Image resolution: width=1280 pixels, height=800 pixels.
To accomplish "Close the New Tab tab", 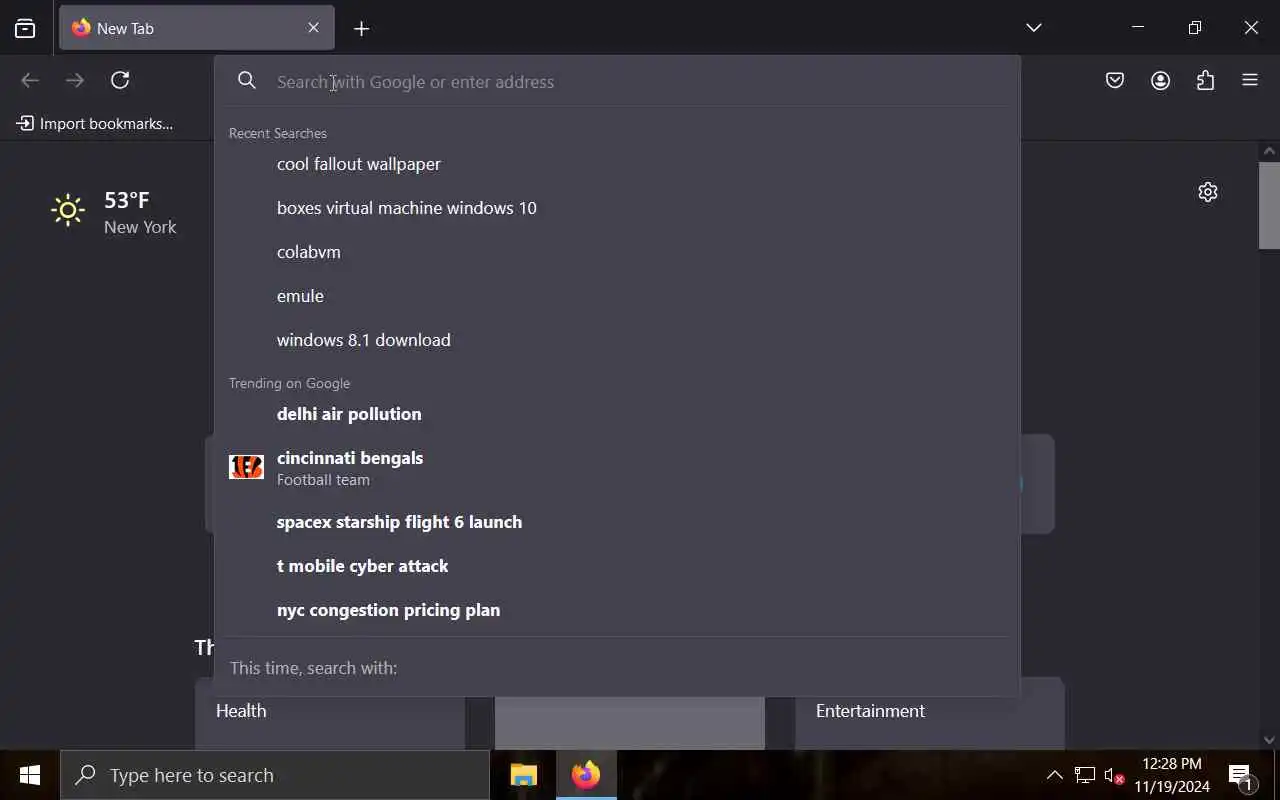I will coord(313,28).
